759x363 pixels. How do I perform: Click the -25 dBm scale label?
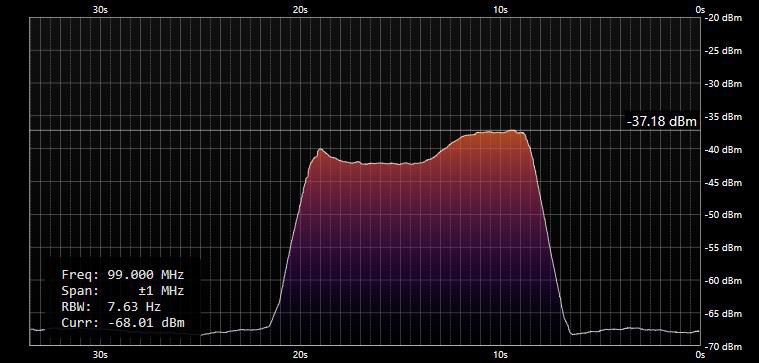(x=724, y=51)
